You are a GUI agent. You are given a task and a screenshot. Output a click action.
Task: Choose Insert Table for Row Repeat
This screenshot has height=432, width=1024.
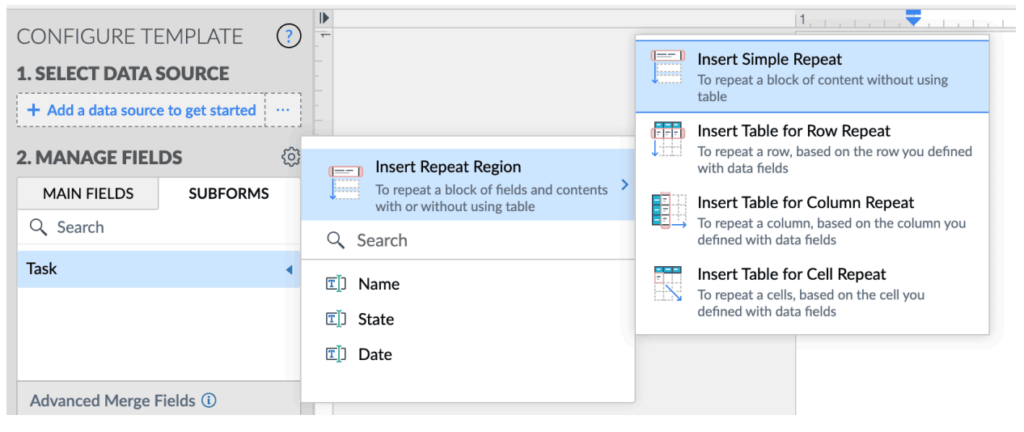[812, 149]
